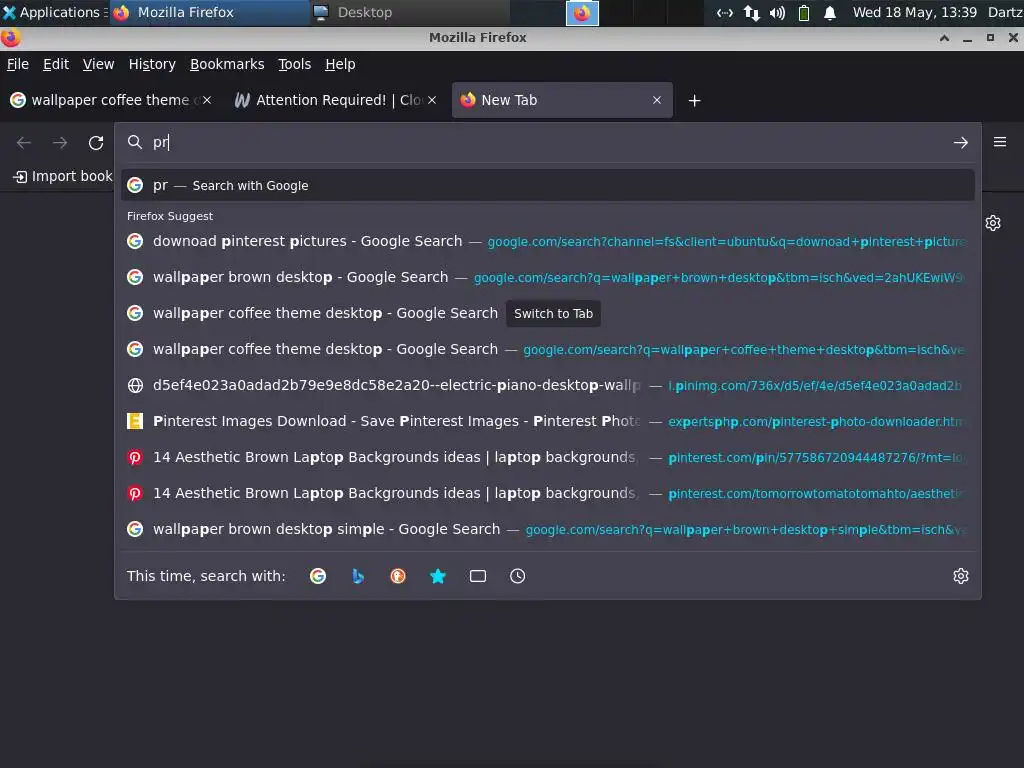Viewport: 1024px width, 768px height.
Task: Open search settings gear in dropdown
Action: 961,576
